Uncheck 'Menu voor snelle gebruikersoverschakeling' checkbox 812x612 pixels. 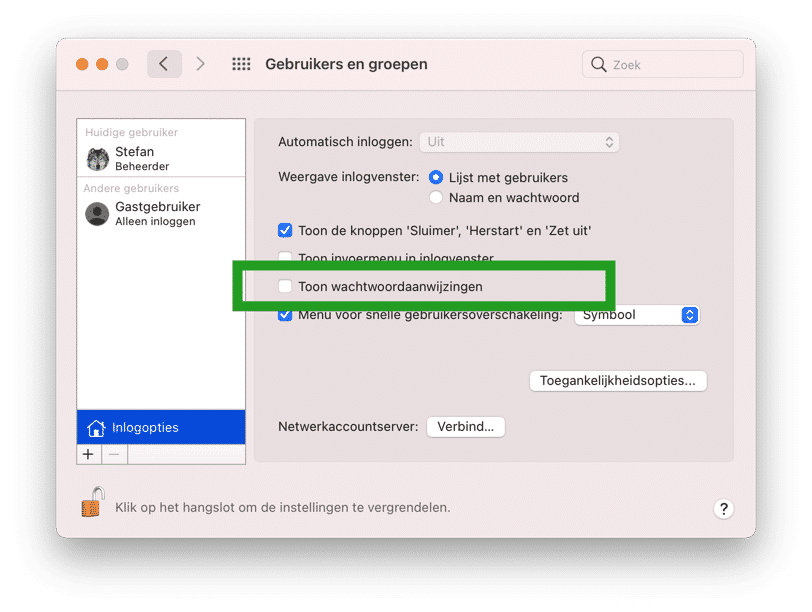click(285, 315)
